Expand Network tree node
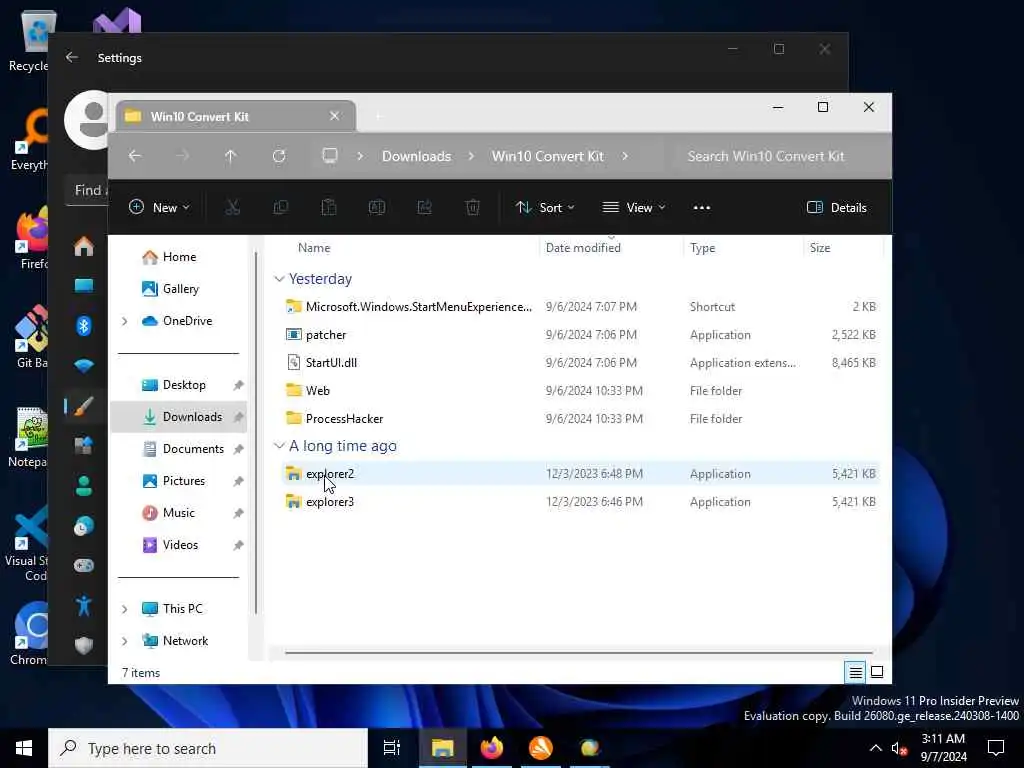This screenshot has width=1024, height=768. pyautogui.click(x=125, y=641)
